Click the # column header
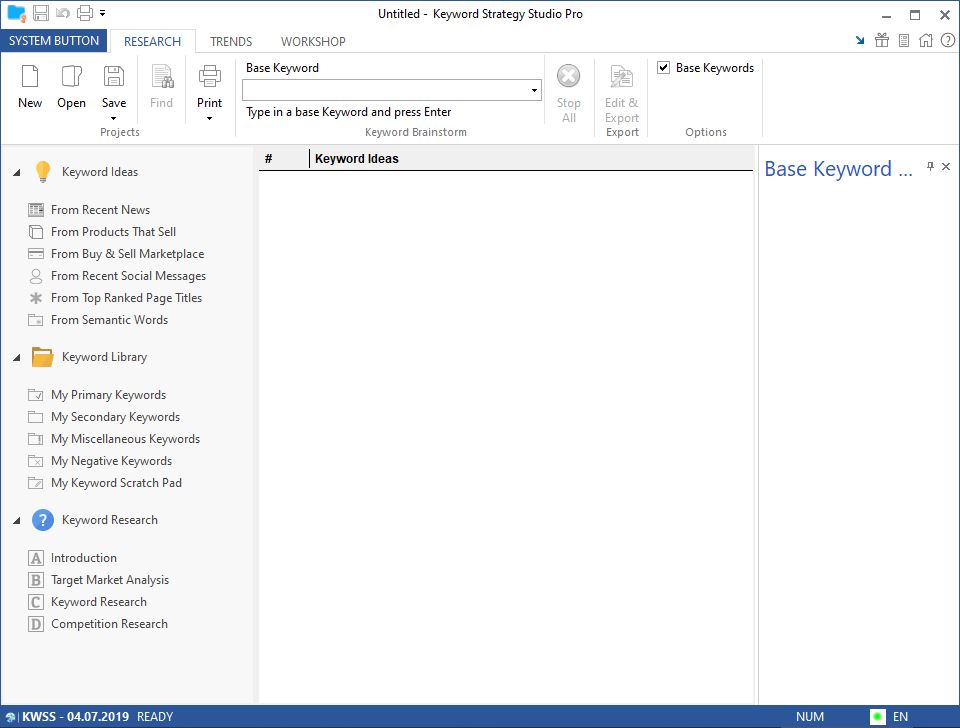 pos(283,159)
